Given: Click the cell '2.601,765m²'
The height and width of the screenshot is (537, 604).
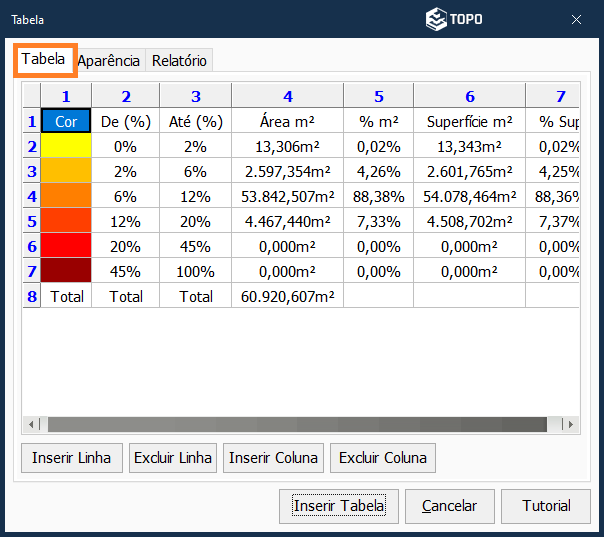Looking at the screenshot, I should [x=470, y=171].
